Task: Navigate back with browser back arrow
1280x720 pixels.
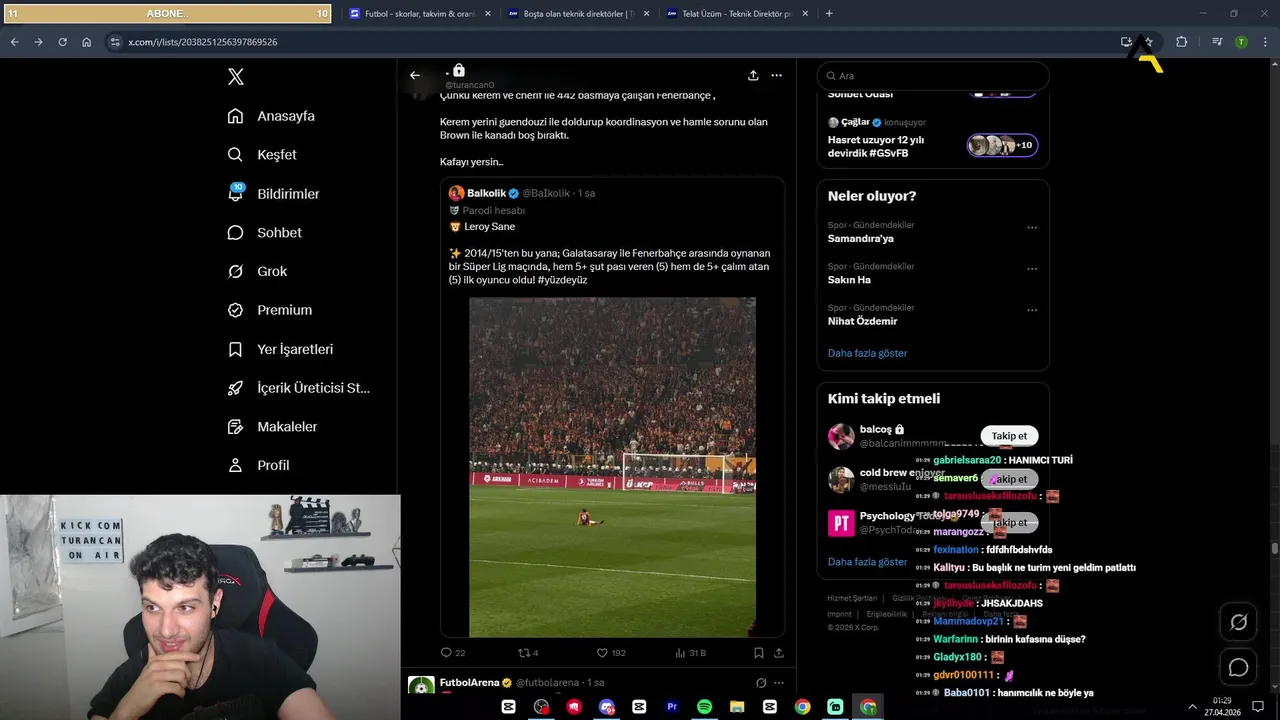Action: tap(14, 42)
